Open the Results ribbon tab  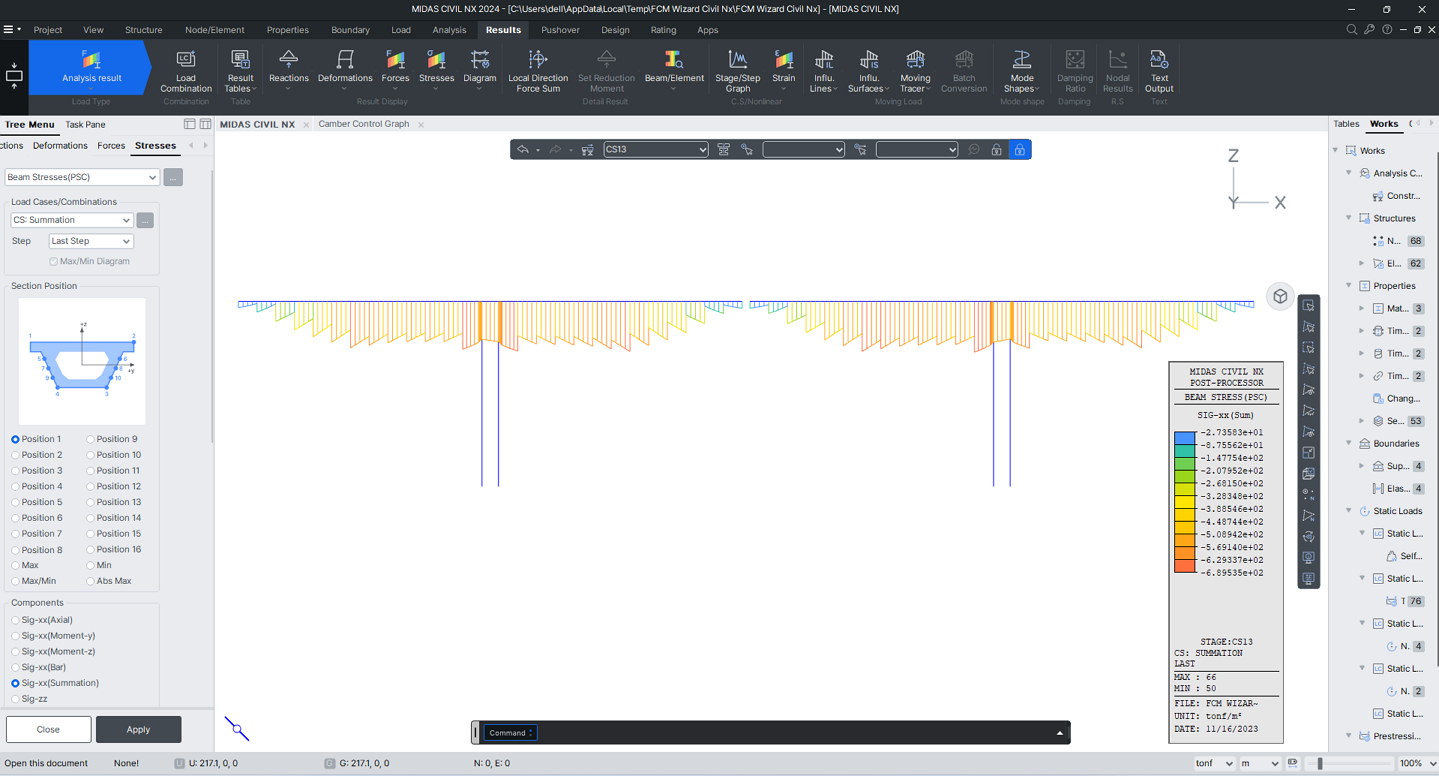click(x=503, y=30)
